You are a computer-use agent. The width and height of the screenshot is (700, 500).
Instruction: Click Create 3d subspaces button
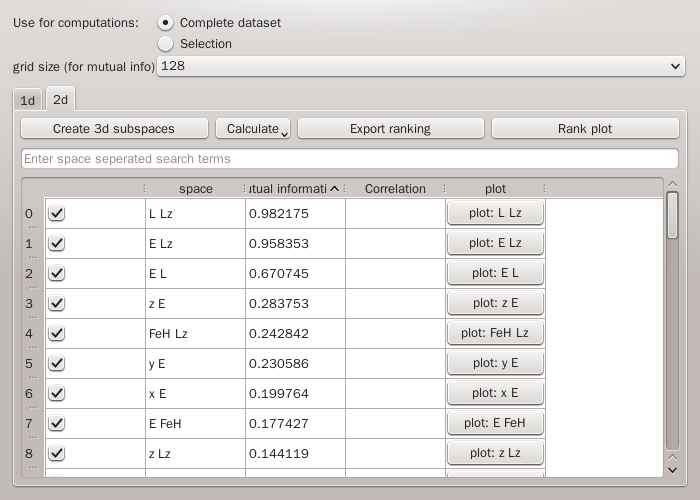click(114, 129)
